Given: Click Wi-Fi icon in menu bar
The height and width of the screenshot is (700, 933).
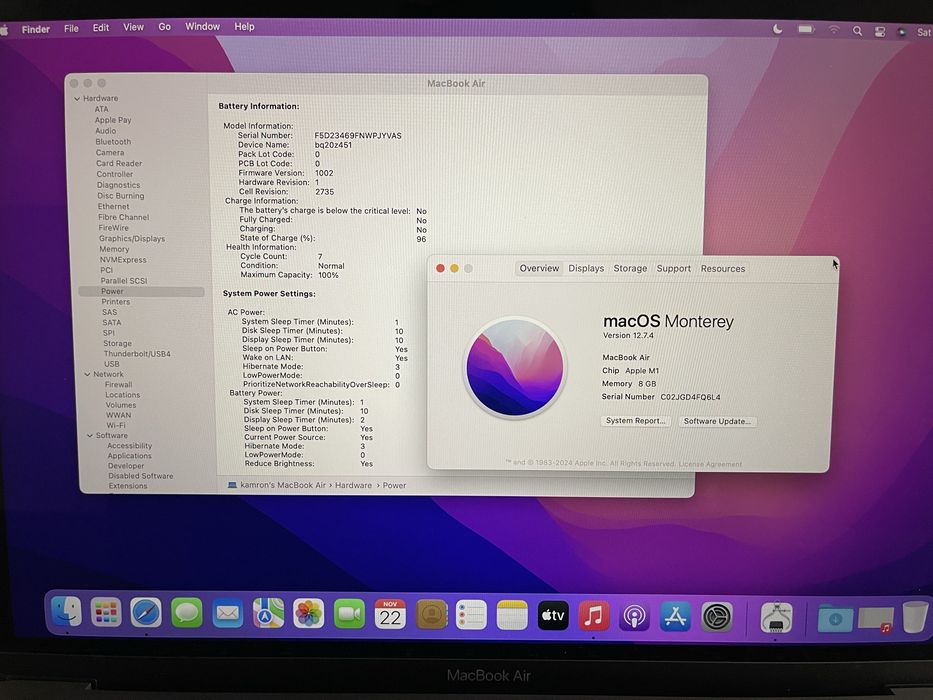Looking at the screenshot, I should coord(834,30).
